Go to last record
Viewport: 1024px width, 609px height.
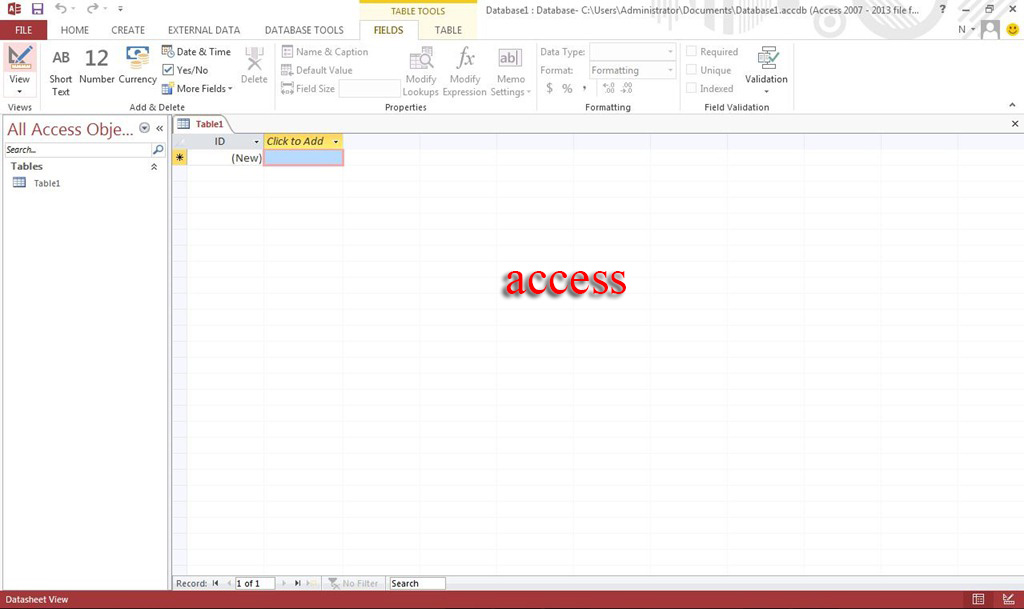(298, 584)
